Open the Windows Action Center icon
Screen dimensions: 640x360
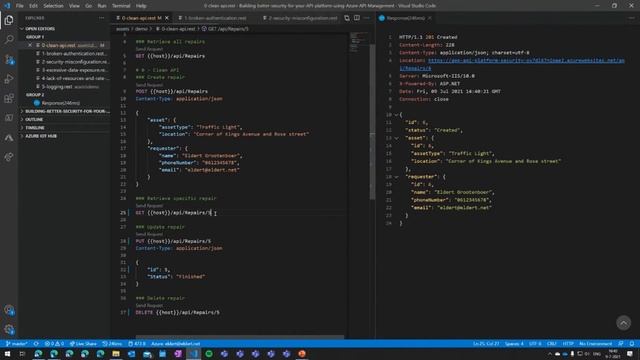point(630,354)
